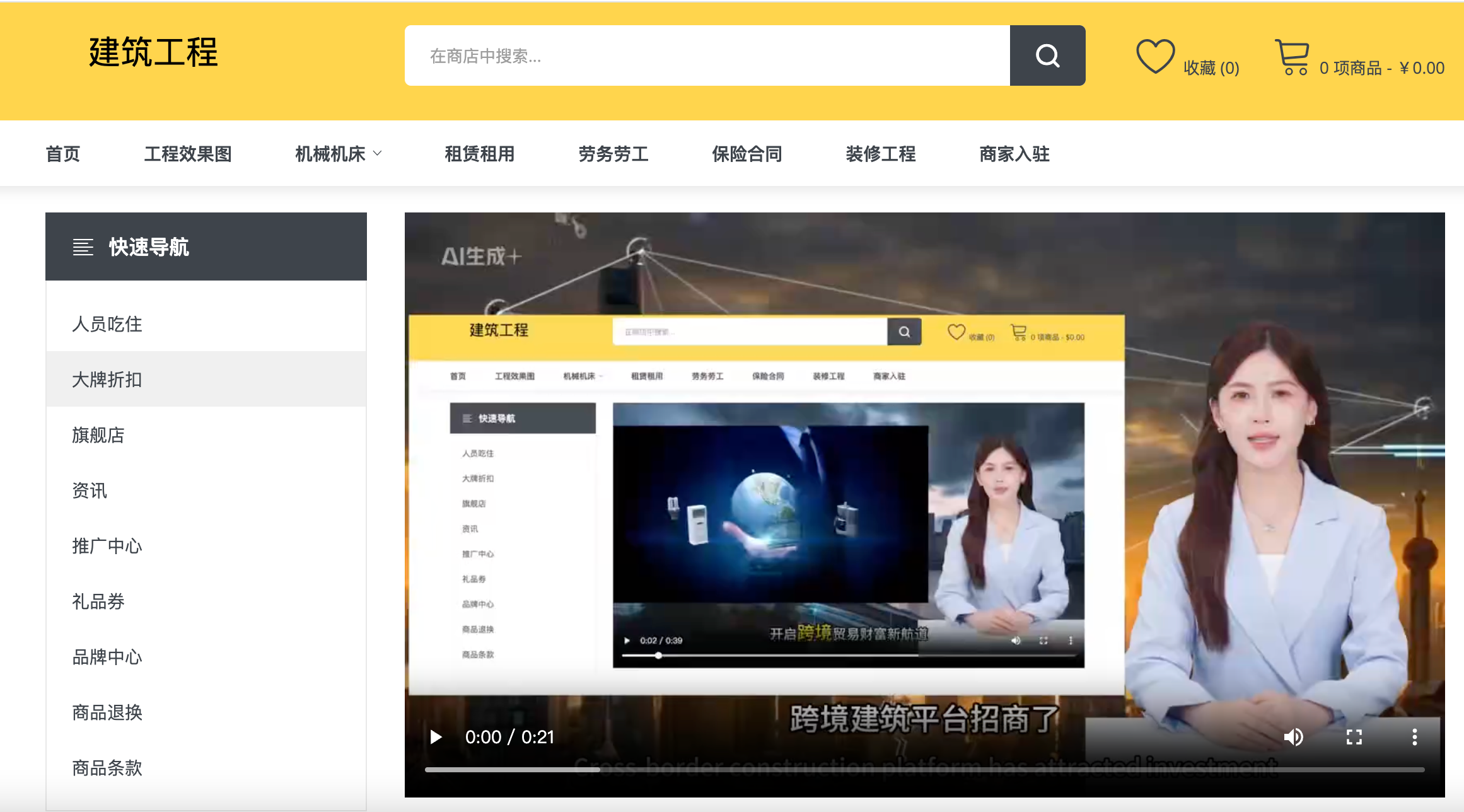Select 商品条款 in quick navigation

tap(206, 768)
